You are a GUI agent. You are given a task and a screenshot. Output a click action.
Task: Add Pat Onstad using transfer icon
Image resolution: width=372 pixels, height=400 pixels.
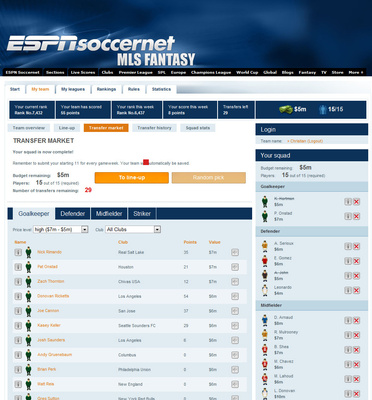pyautogui.click(x=235, y=267)
